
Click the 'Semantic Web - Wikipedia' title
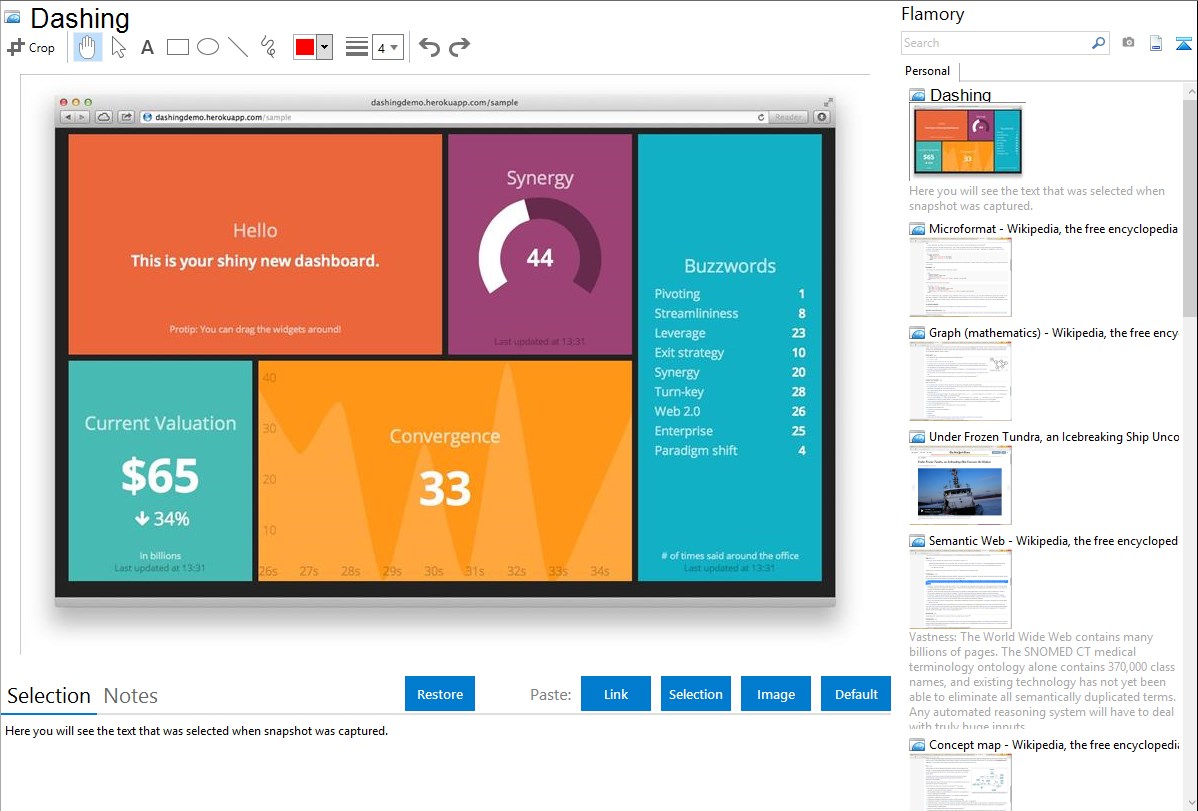pyautogui.click(x=1053, y=540)
